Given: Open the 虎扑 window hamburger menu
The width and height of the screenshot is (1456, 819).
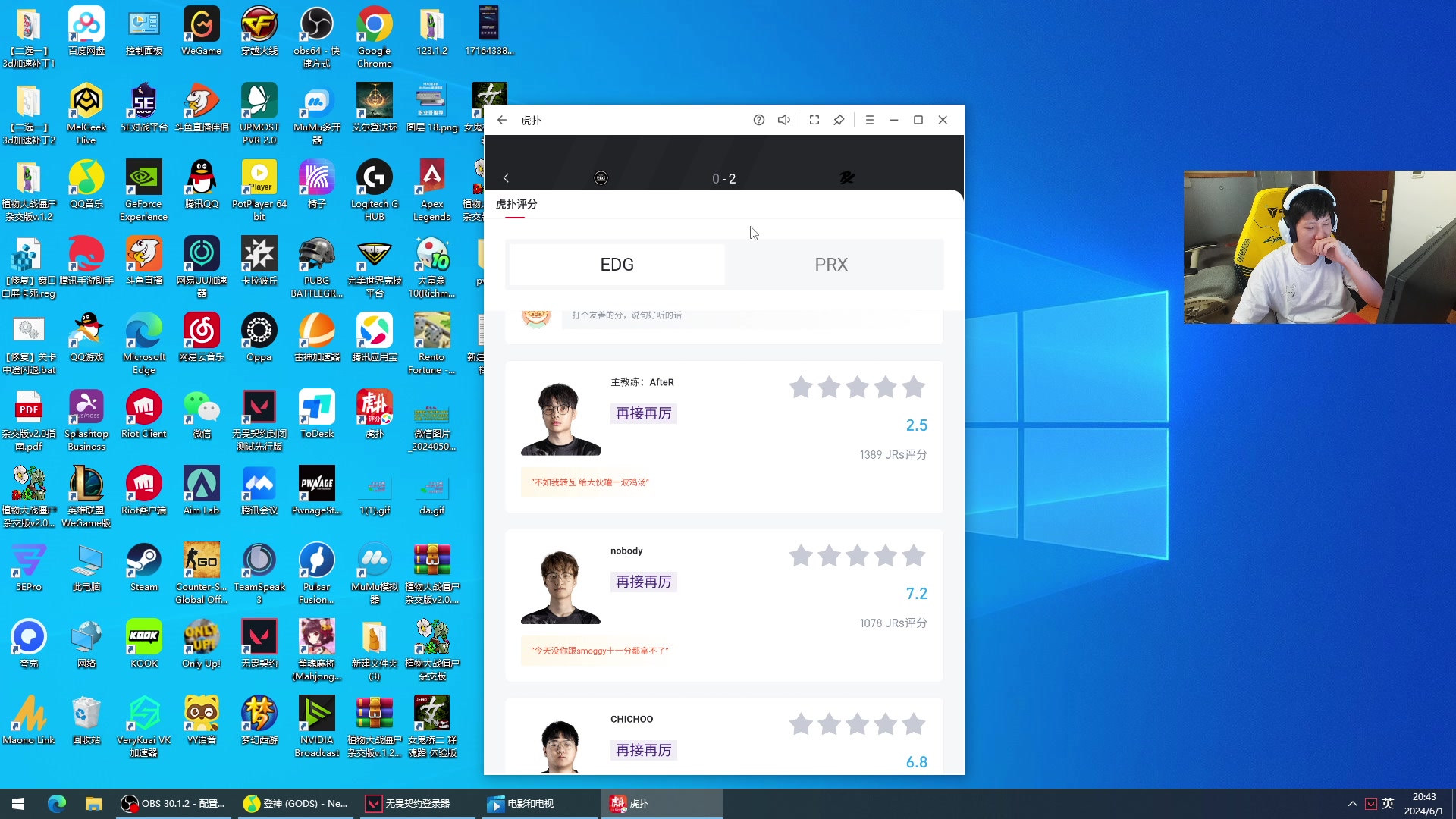Looking at the screenshot, I should 870,120.
